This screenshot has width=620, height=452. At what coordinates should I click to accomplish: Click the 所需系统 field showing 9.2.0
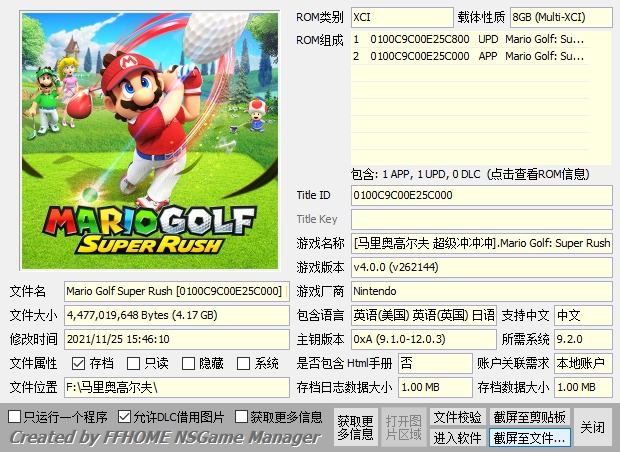pos(583,339)
